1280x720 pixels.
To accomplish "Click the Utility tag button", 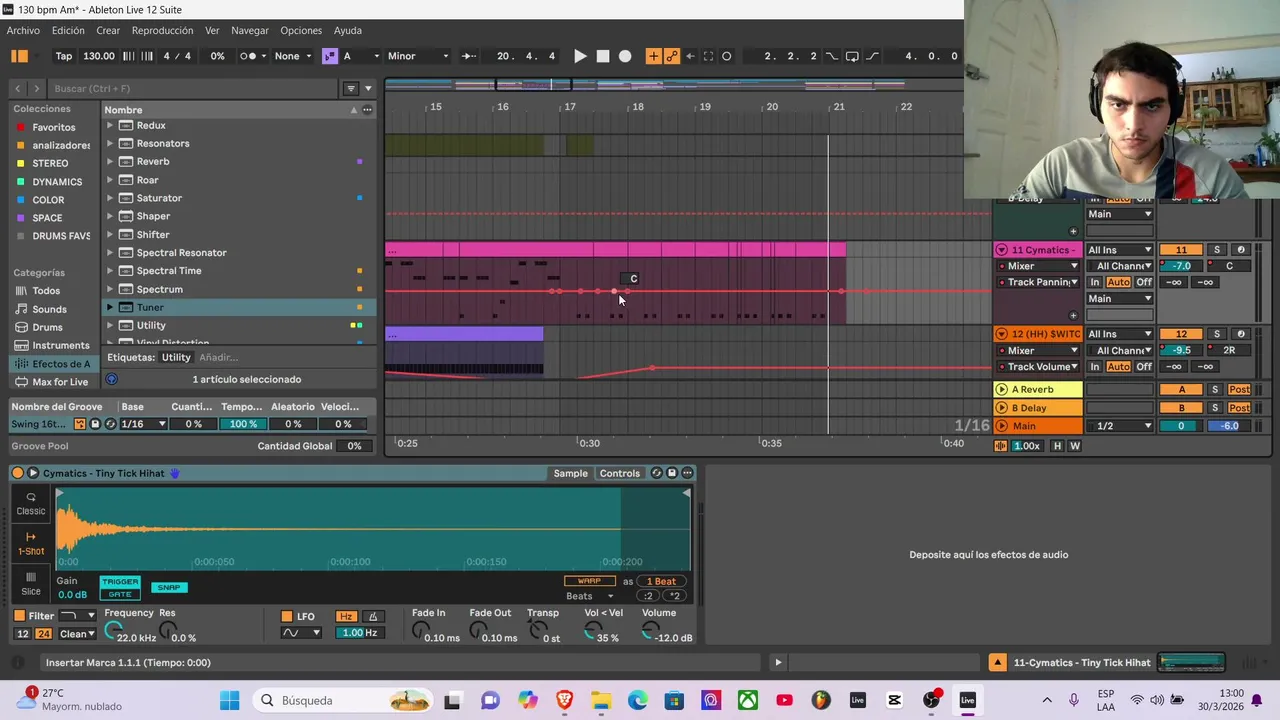I will [x=176, y=357].
